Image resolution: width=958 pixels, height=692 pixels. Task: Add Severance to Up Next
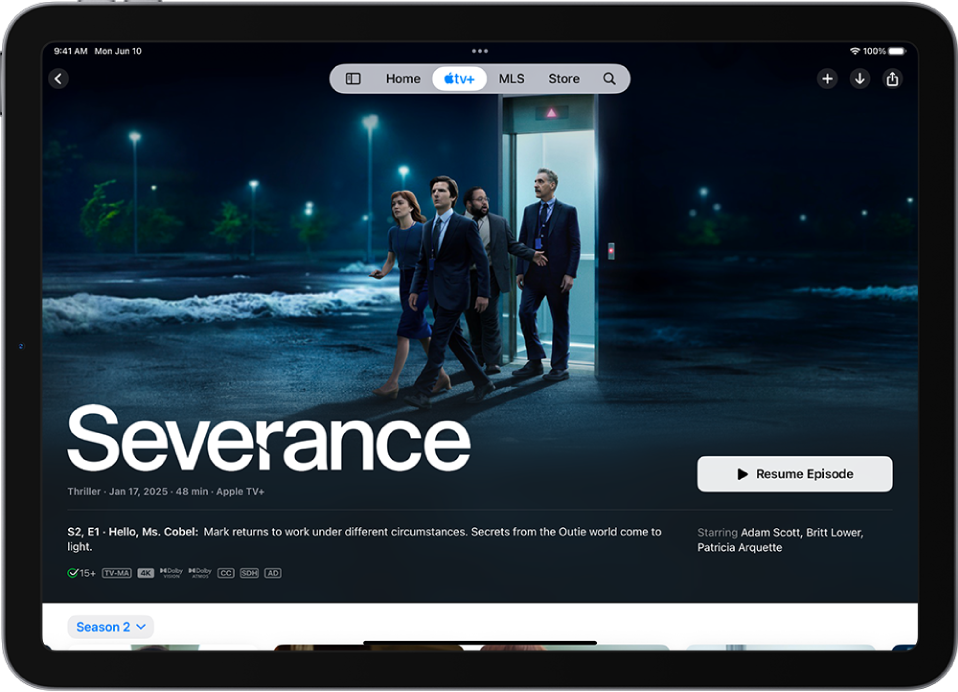click(x=827, y=78)
